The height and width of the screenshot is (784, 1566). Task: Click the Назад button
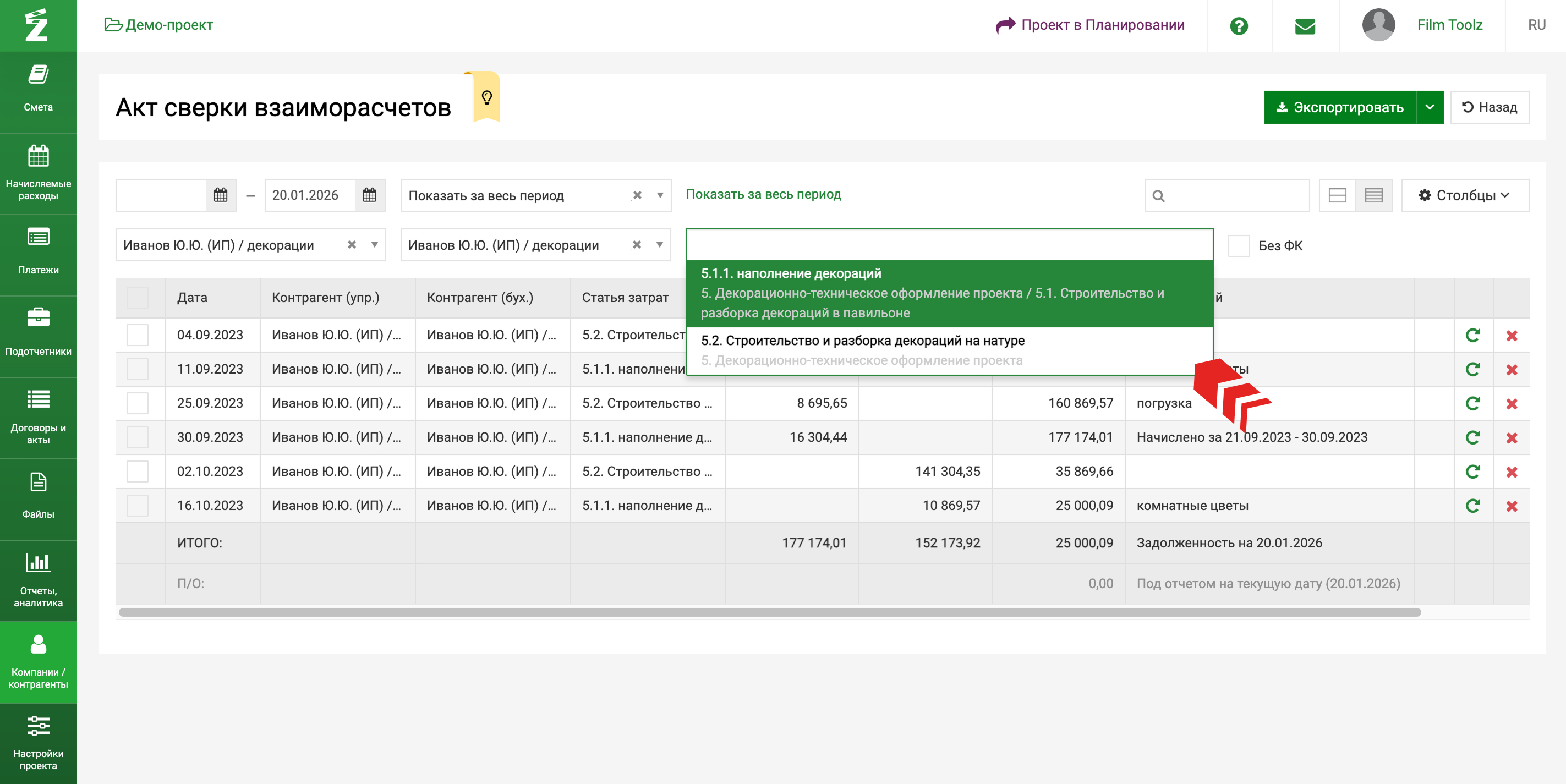point(1489,108)
